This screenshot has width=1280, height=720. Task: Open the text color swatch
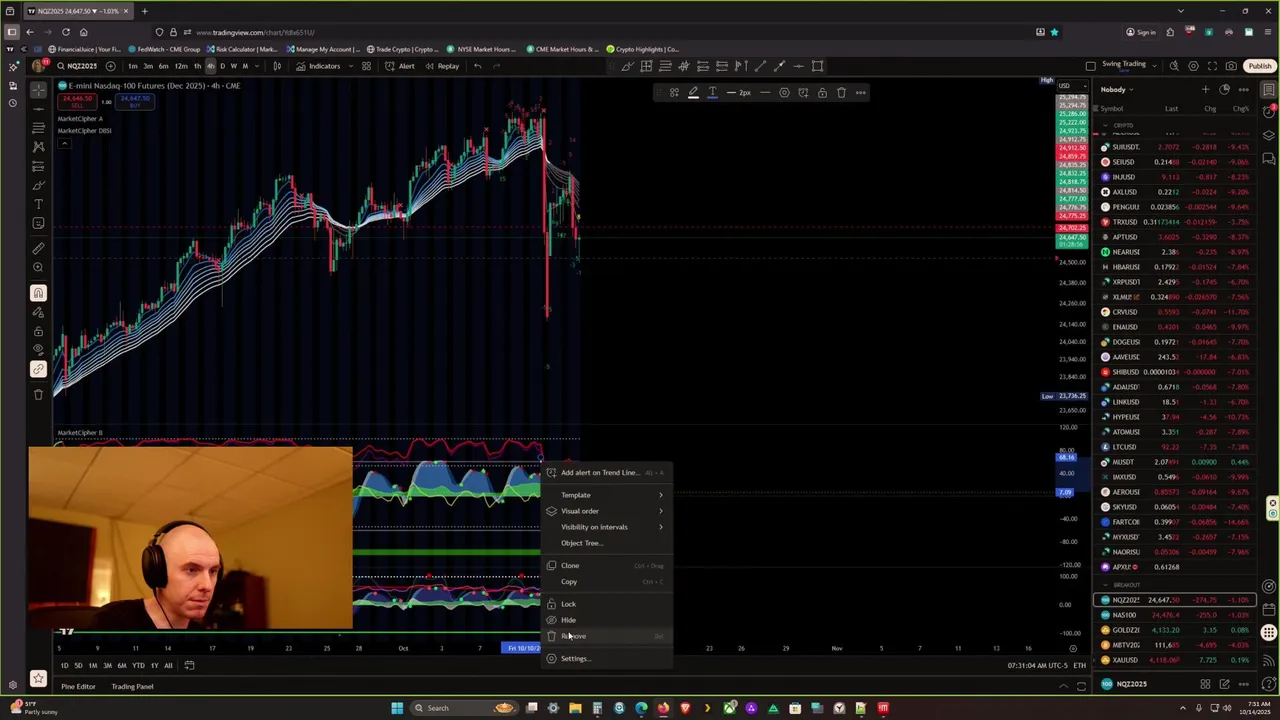coord(712,93)
